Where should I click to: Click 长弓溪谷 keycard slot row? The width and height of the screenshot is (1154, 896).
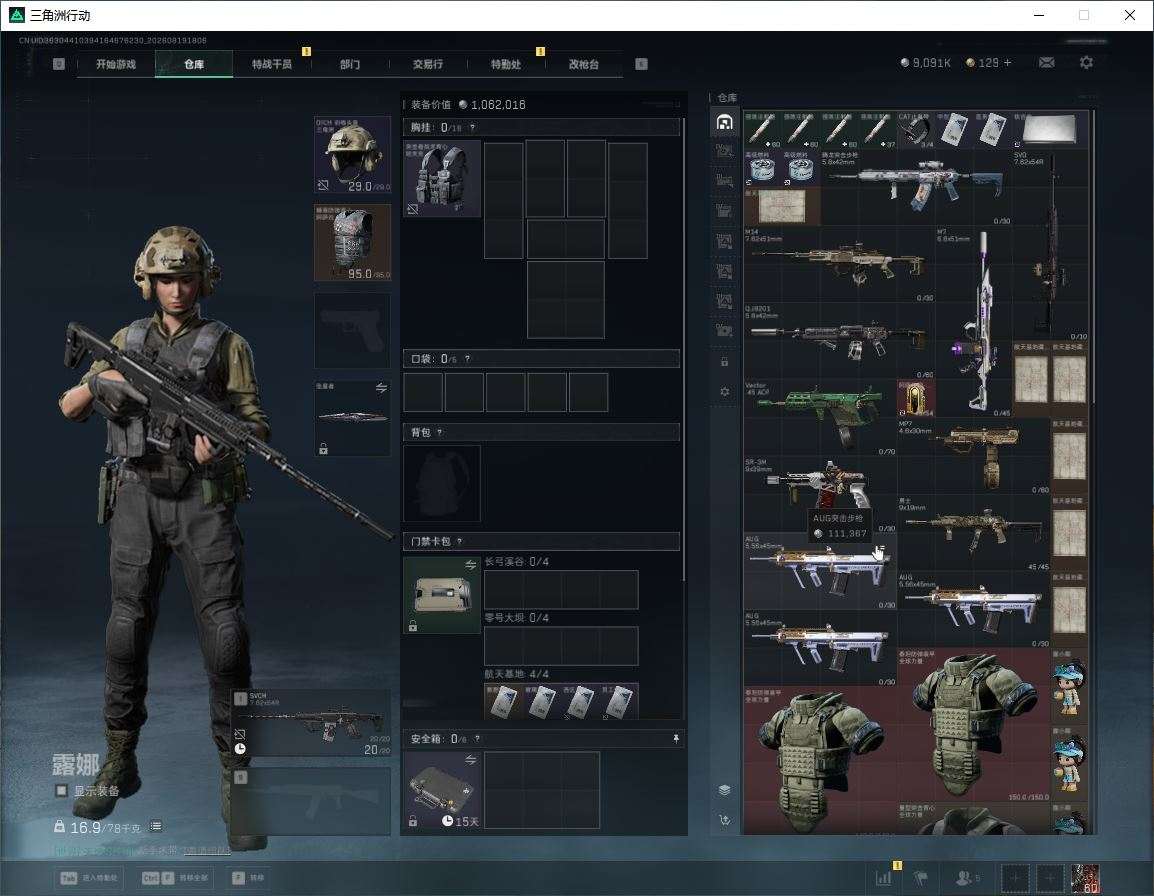coord(561,589)
